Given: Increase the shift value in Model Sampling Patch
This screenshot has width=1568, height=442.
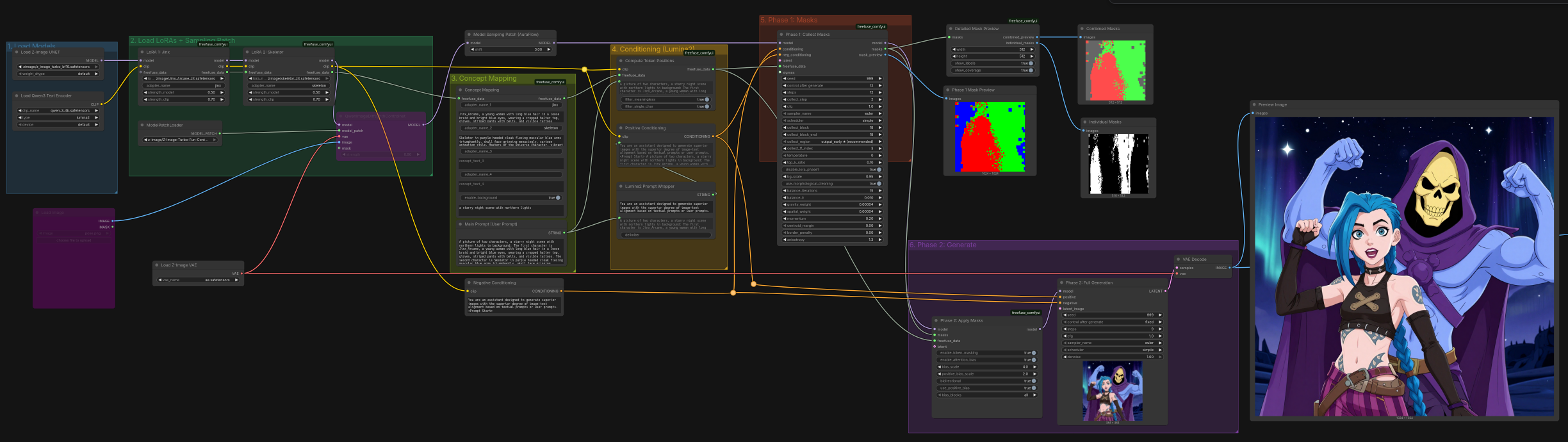Looking at the screenshot, I should click(x=549, y=49).
